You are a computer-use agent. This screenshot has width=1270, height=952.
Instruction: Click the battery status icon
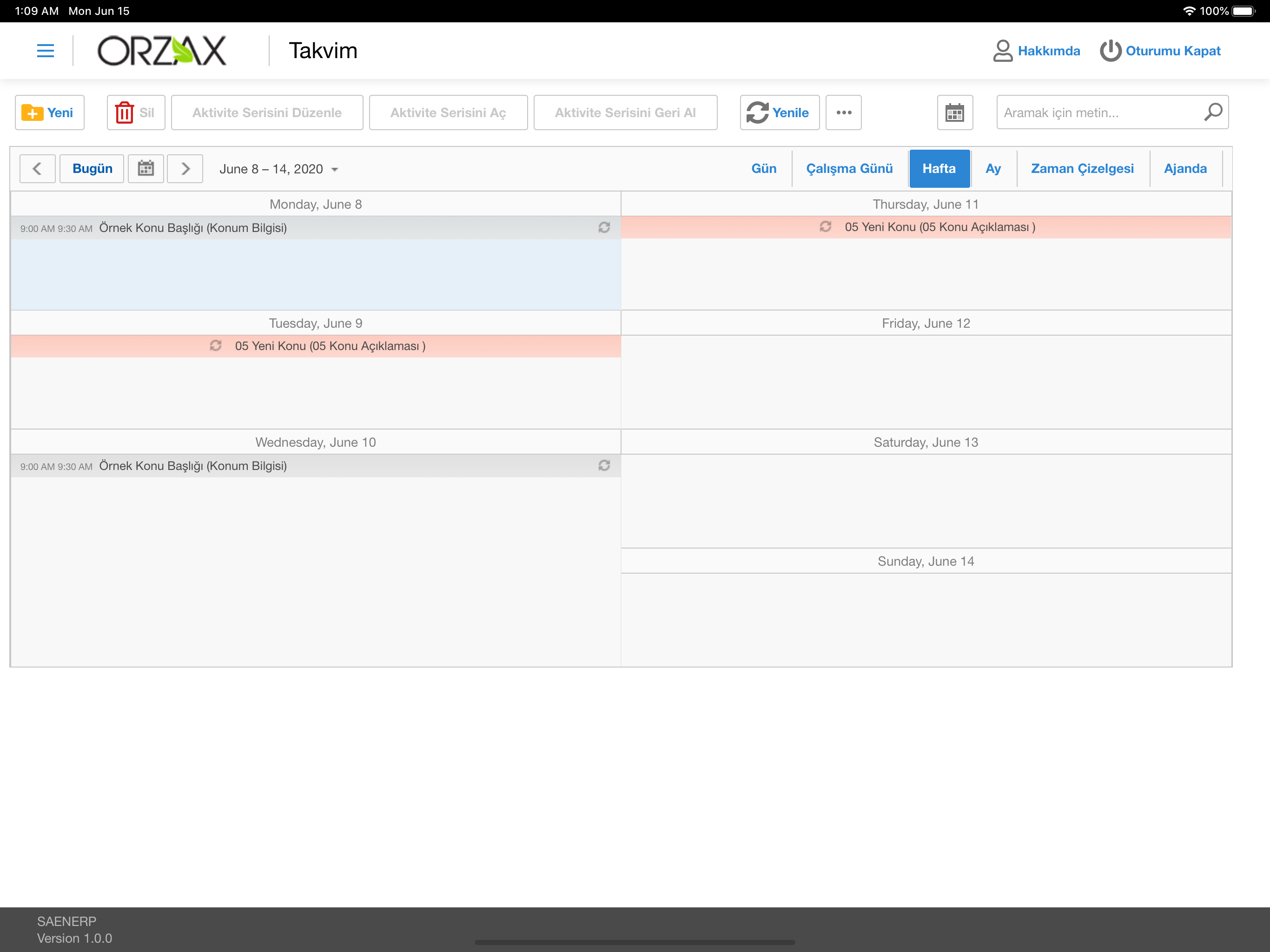point(1244,11)
